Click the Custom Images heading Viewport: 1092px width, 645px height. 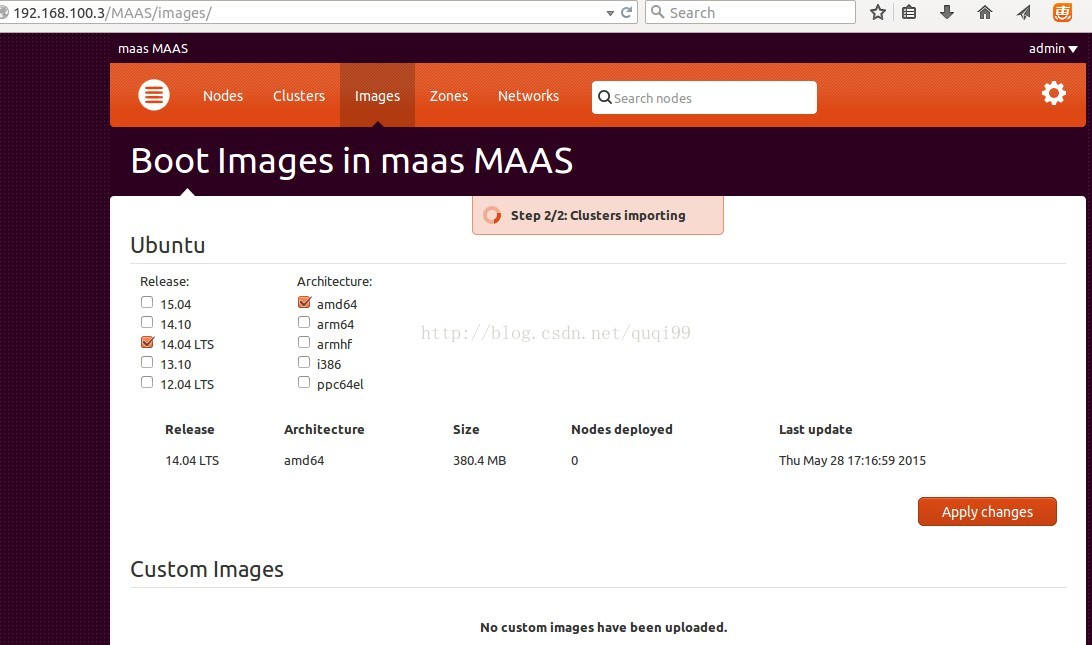pyautogui.click(x=207, y=569)
